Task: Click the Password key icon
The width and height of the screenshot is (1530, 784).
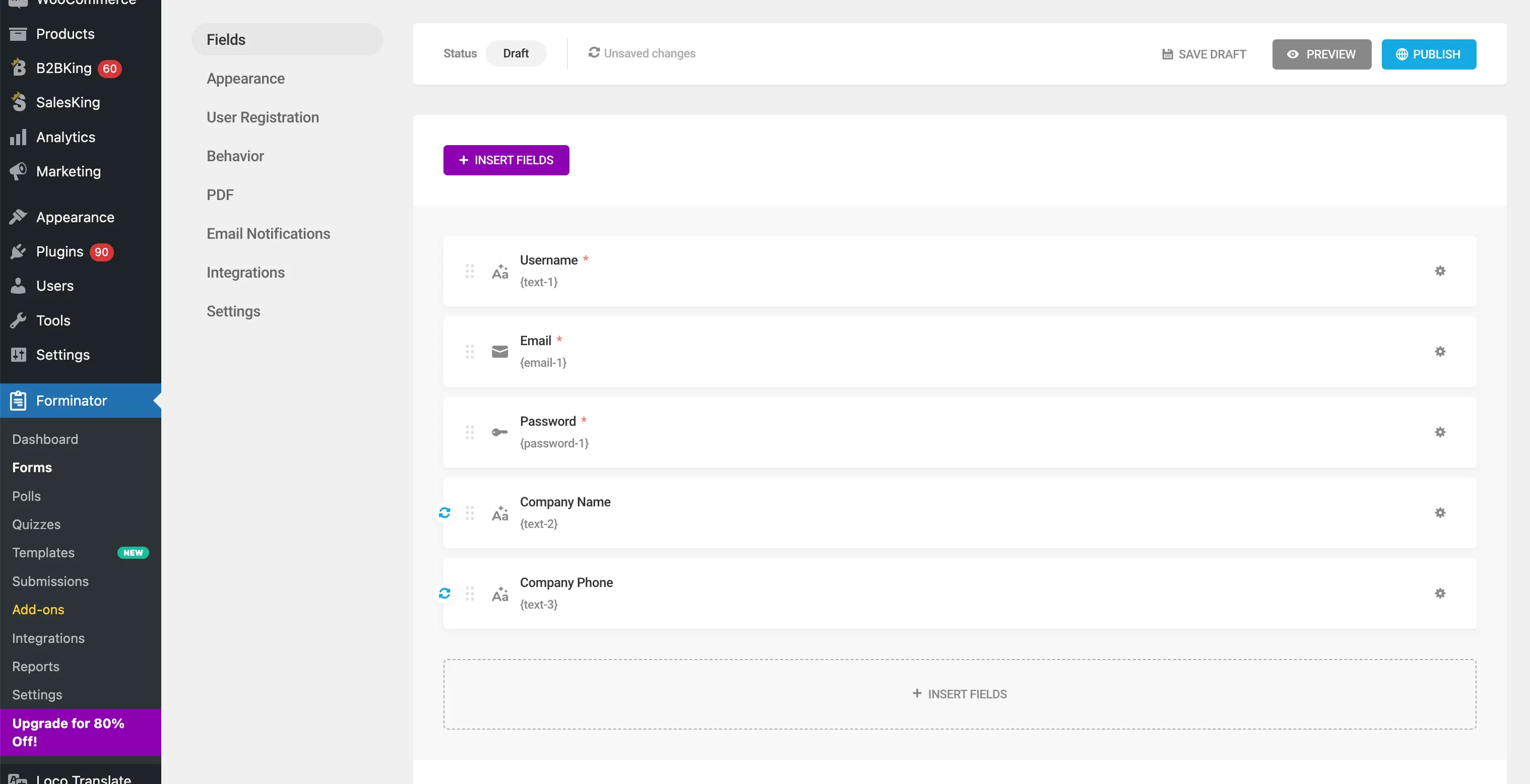Action: click(x=499, y=432)
